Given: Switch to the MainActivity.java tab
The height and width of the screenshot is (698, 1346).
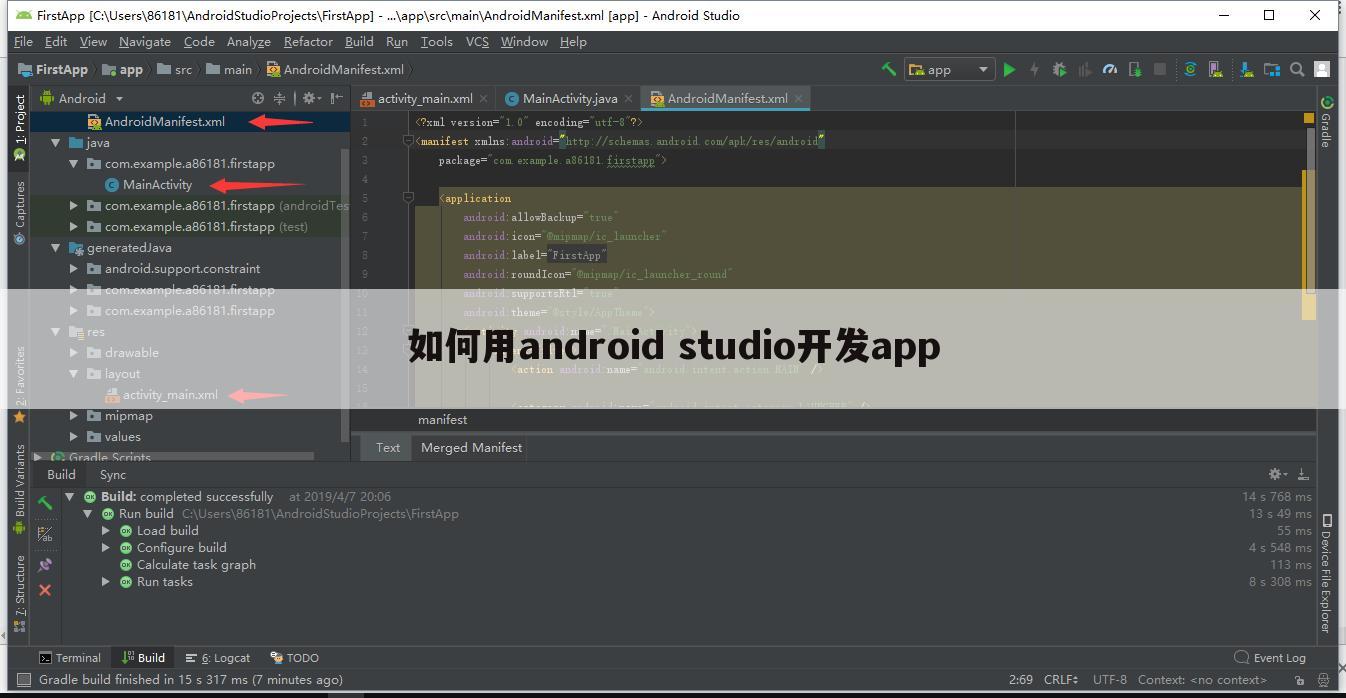Looking at the screenshot, I should pos(569,98).
